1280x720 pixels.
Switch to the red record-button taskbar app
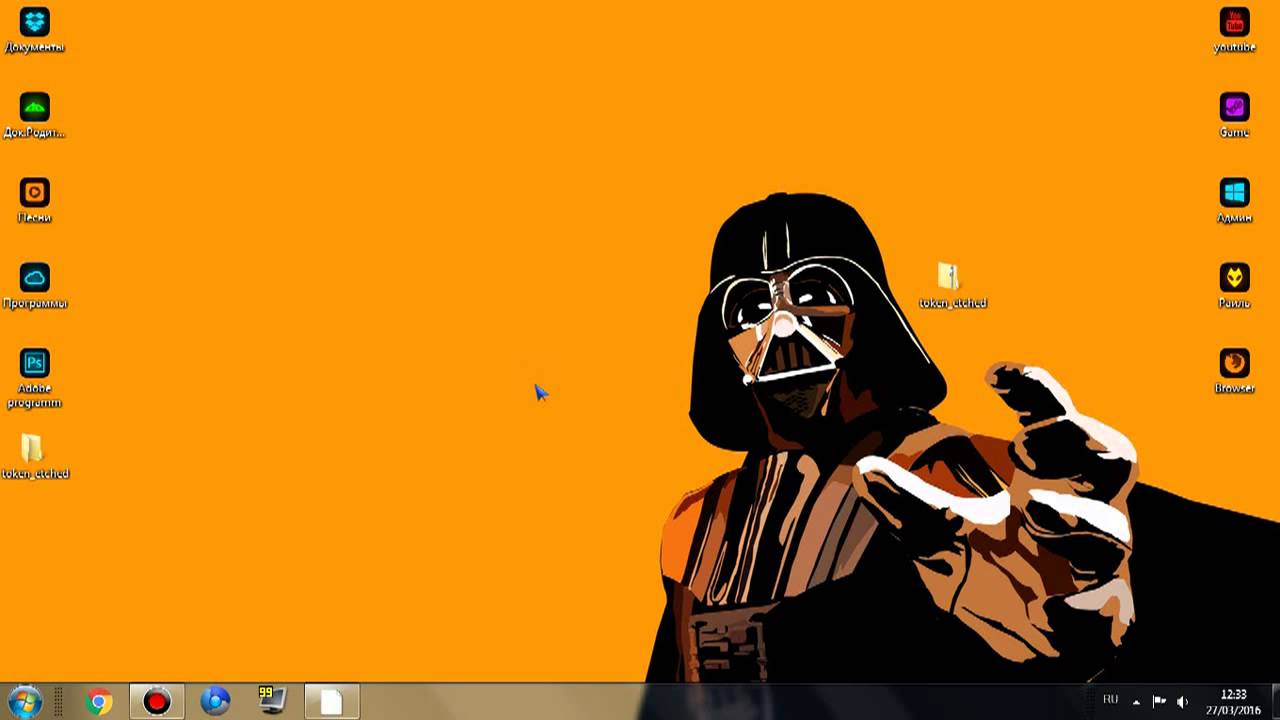point(156,702)
